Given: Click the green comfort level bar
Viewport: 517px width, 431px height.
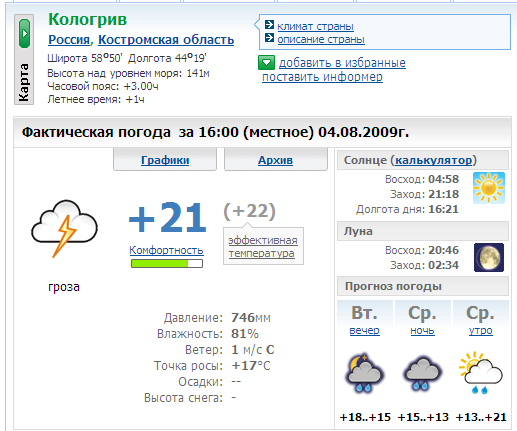Looking at the screenshot, I should coord(167,264).
